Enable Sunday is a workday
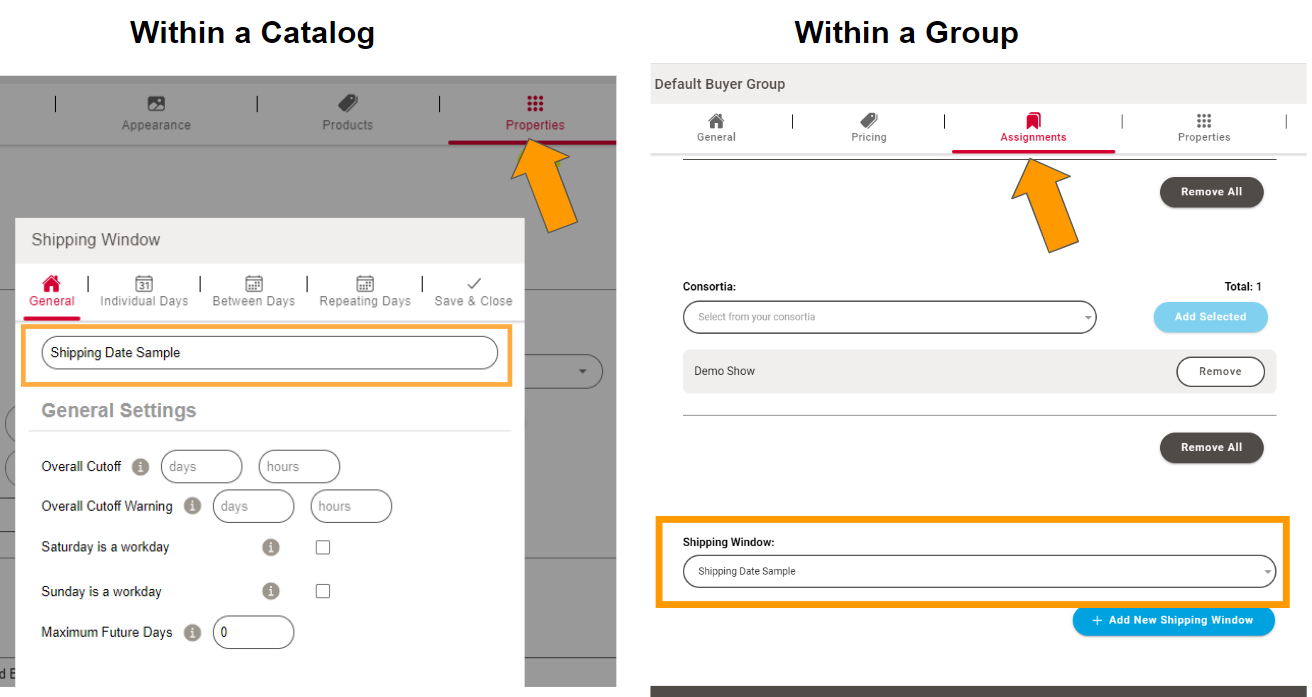 pos(322,591)
